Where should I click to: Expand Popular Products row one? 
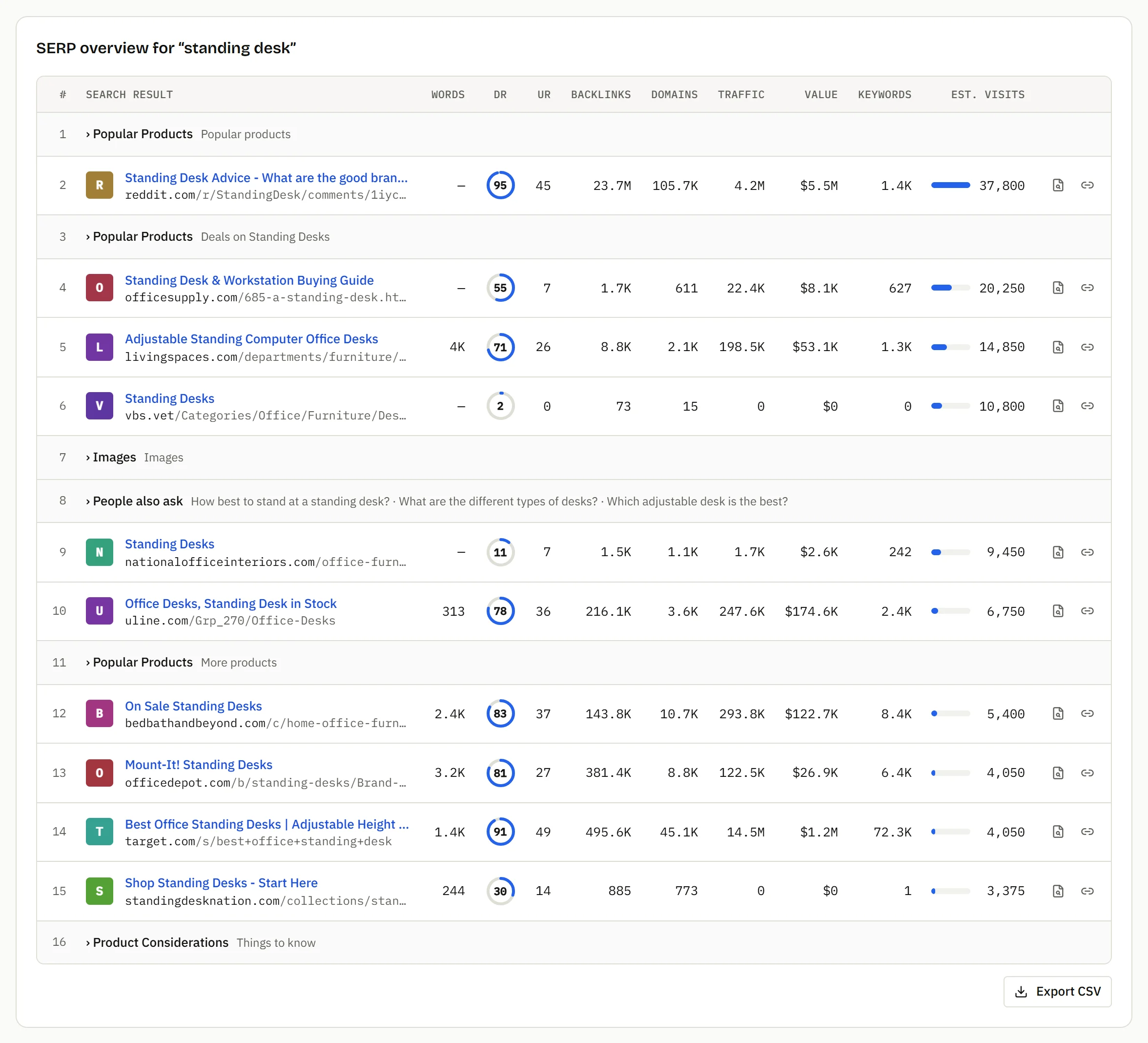(x=574, y=134)
